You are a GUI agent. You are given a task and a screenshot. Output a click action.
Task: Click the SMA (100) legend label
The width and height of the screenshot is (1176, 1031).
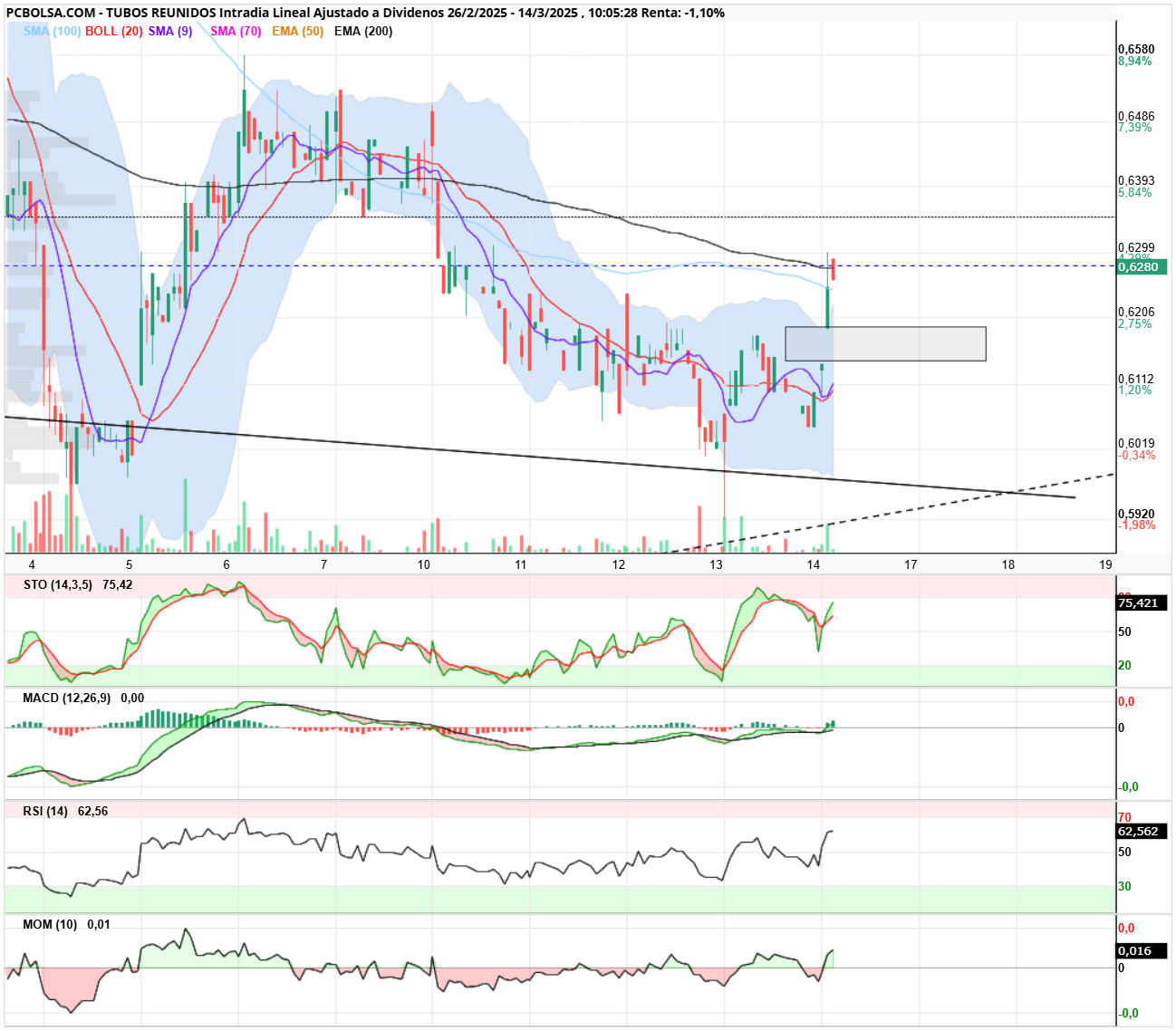tap(52, 31)
